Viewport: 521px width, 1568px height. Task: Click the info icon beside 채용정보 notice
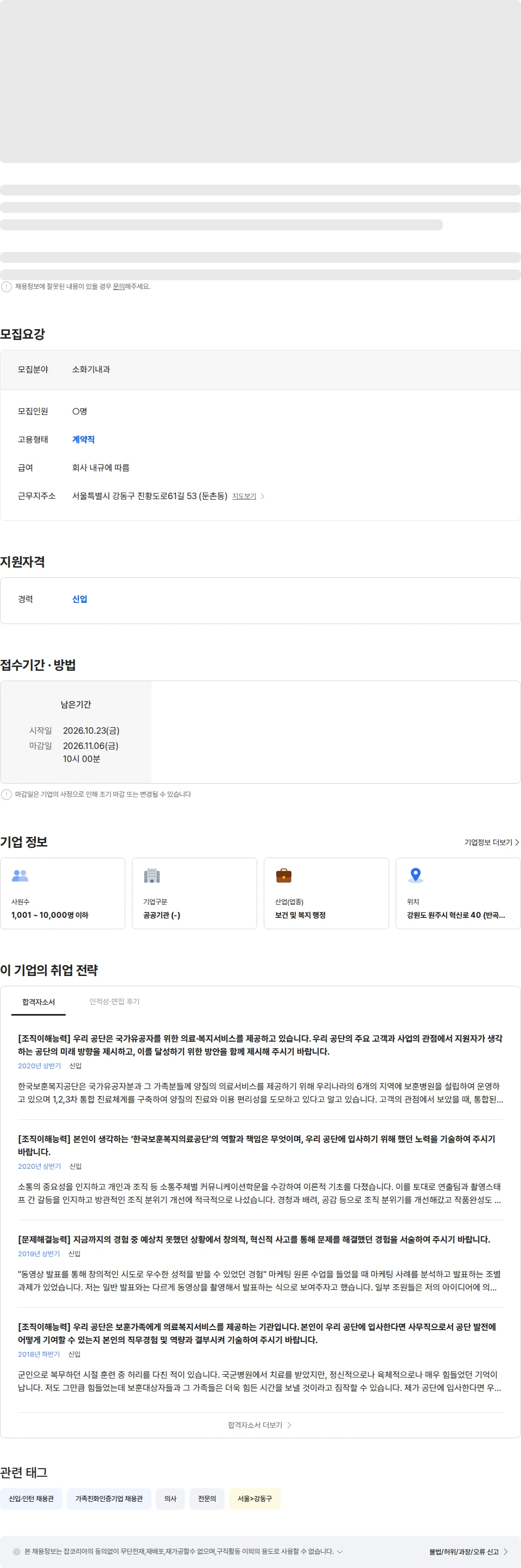point(7,287)
